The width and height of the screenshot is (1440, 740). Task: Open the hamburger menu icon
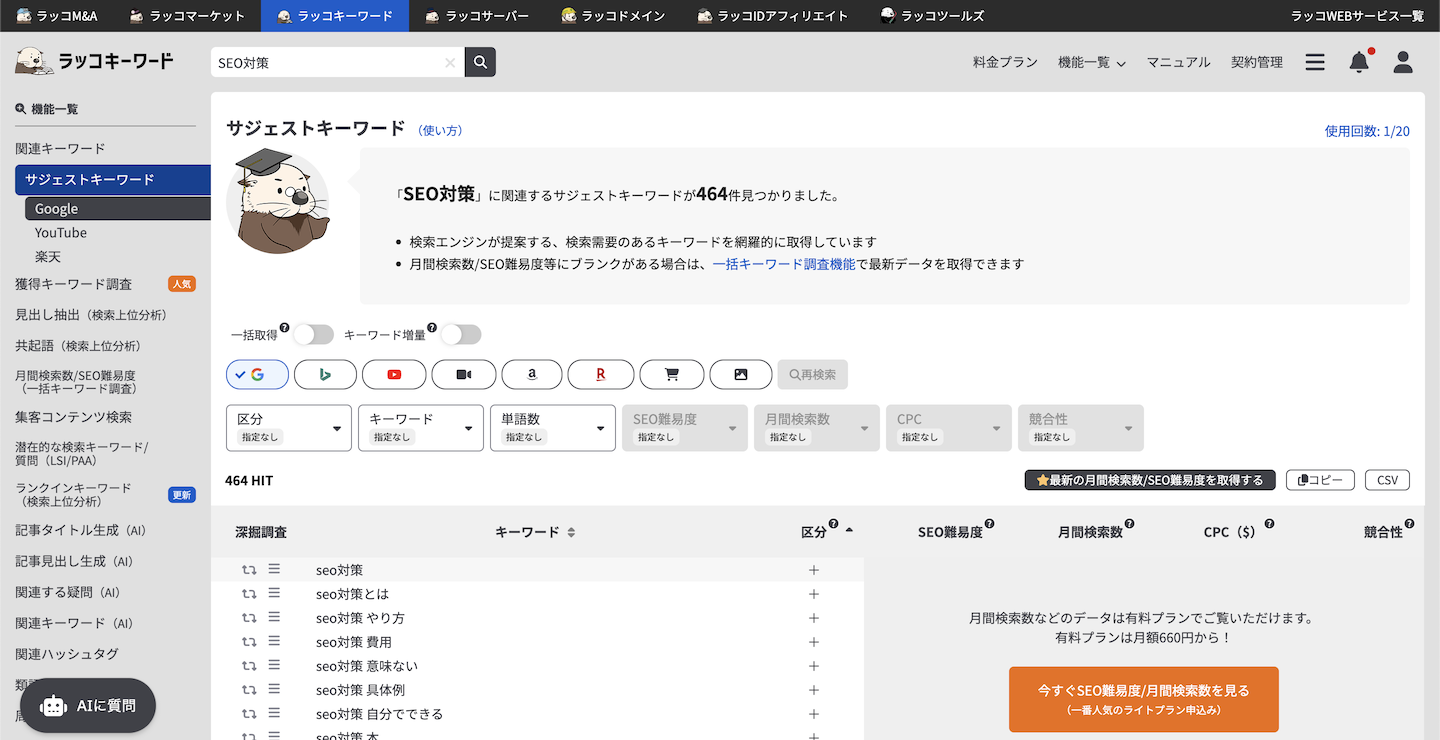(1315, 62)
